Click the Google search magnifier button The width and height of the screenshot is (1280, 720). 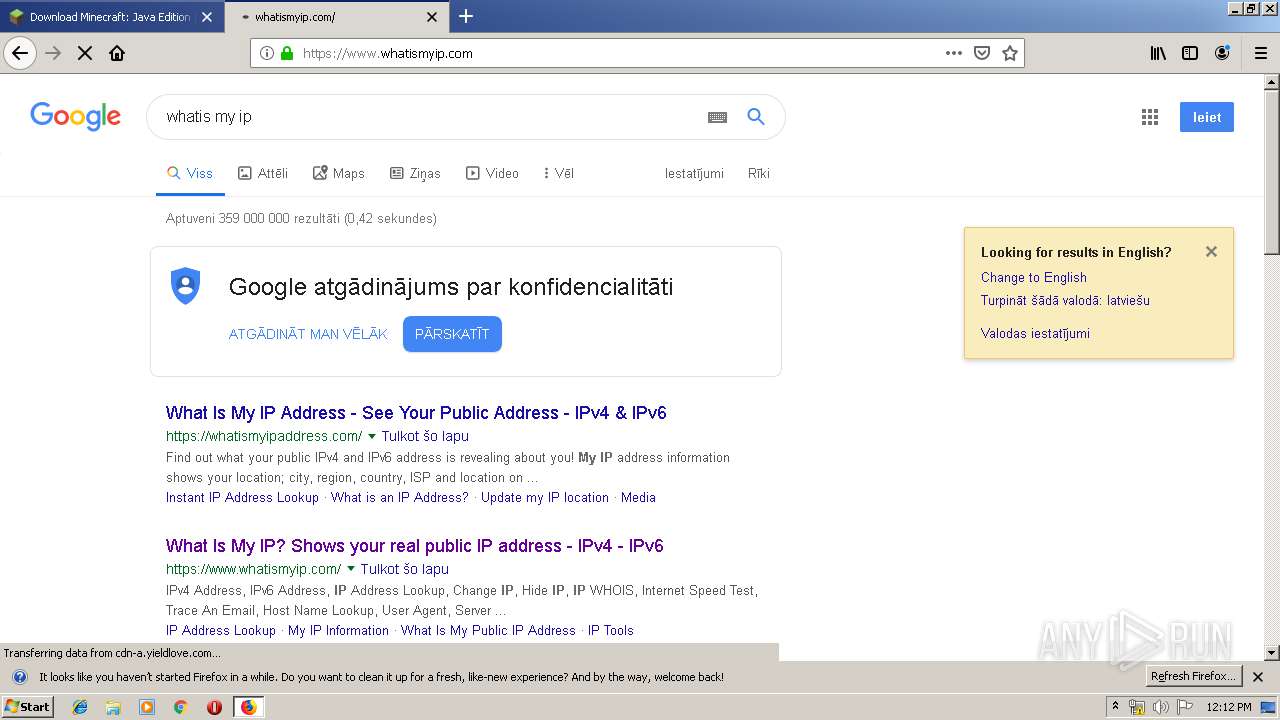coord(756,117)
